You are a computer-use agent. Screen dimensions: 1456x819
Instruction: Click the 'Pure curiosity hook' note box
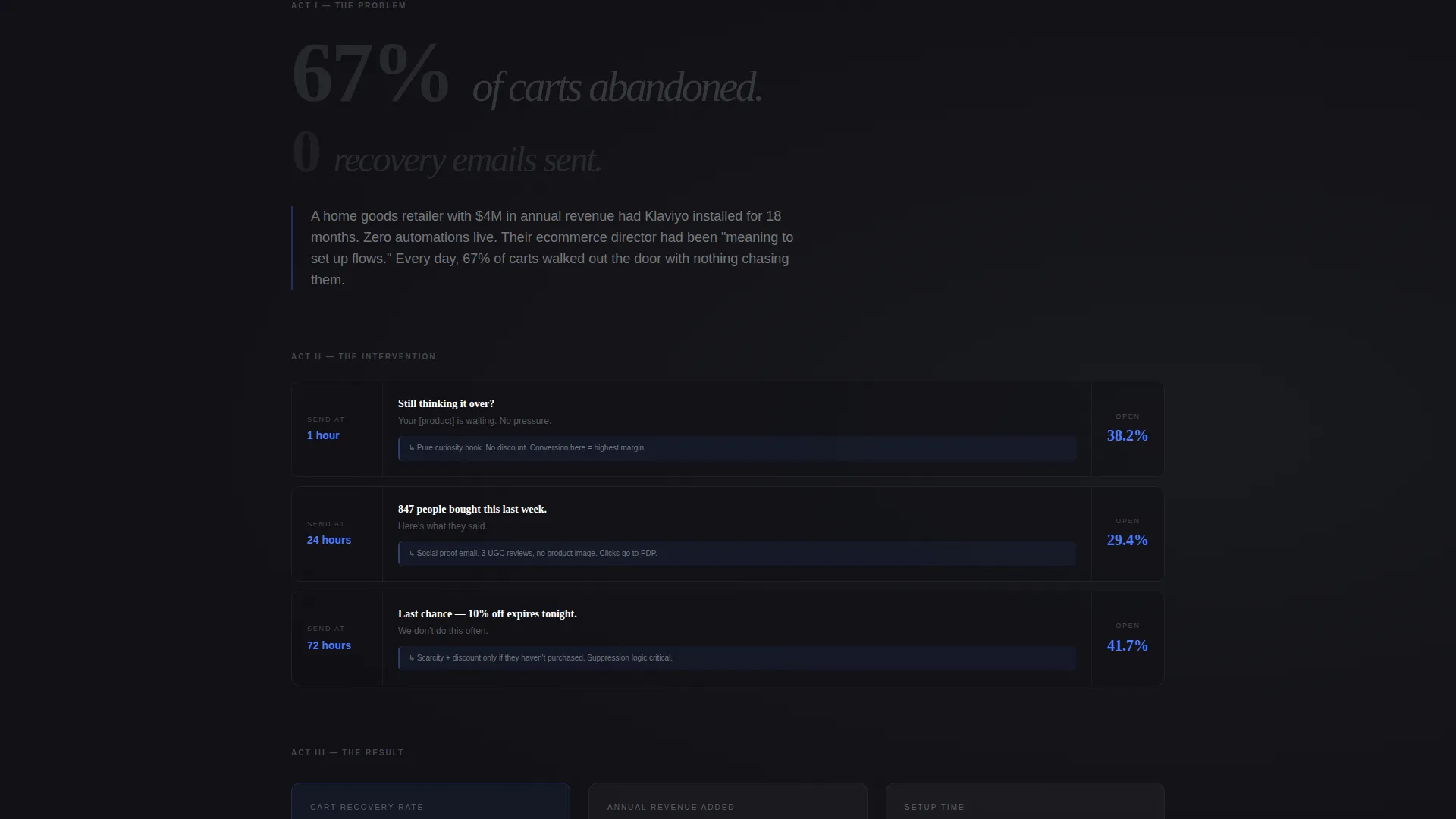tap(737, 448)
